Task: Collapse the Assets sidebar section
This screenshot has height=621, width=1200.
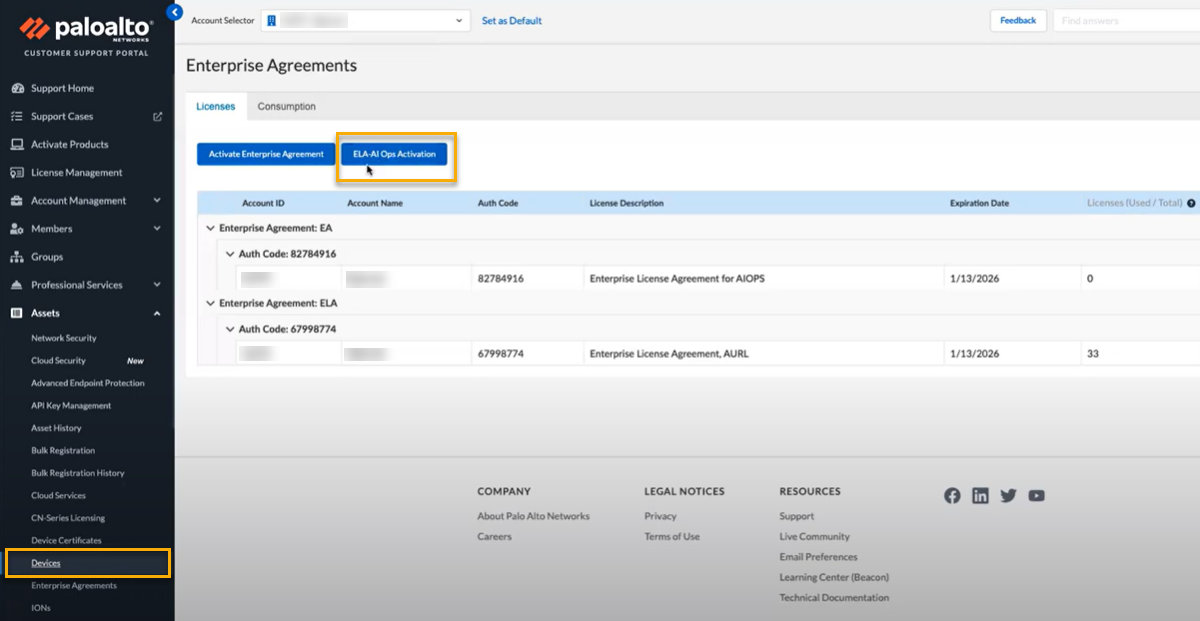Action: click(157, 313)
